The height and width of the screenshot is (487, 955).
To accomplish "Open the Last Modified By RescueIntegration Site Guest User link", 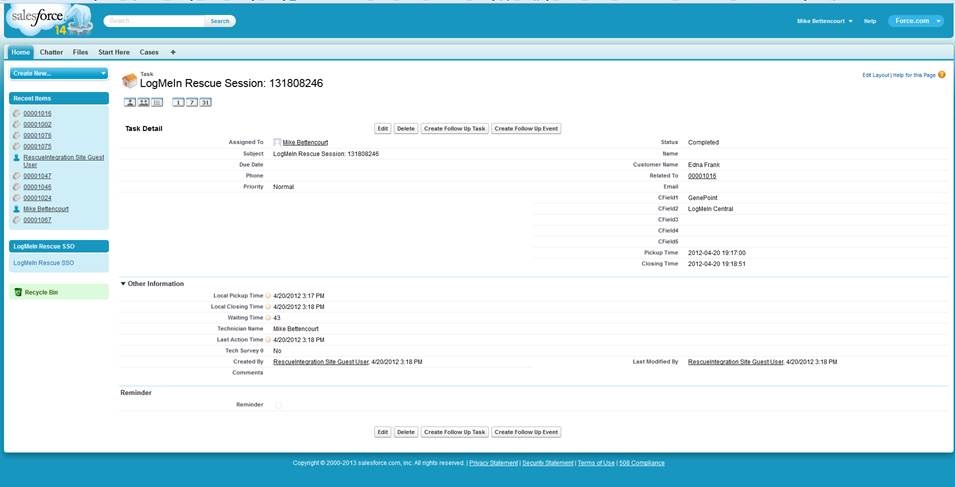I will point(736,362).
